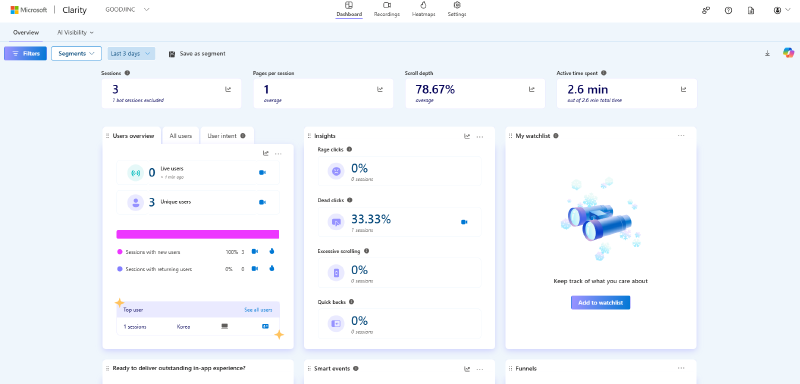The width and height of the screenshot is (800, 384).
Task: View recordings of Unique users
Action: [x=262, y=202]
